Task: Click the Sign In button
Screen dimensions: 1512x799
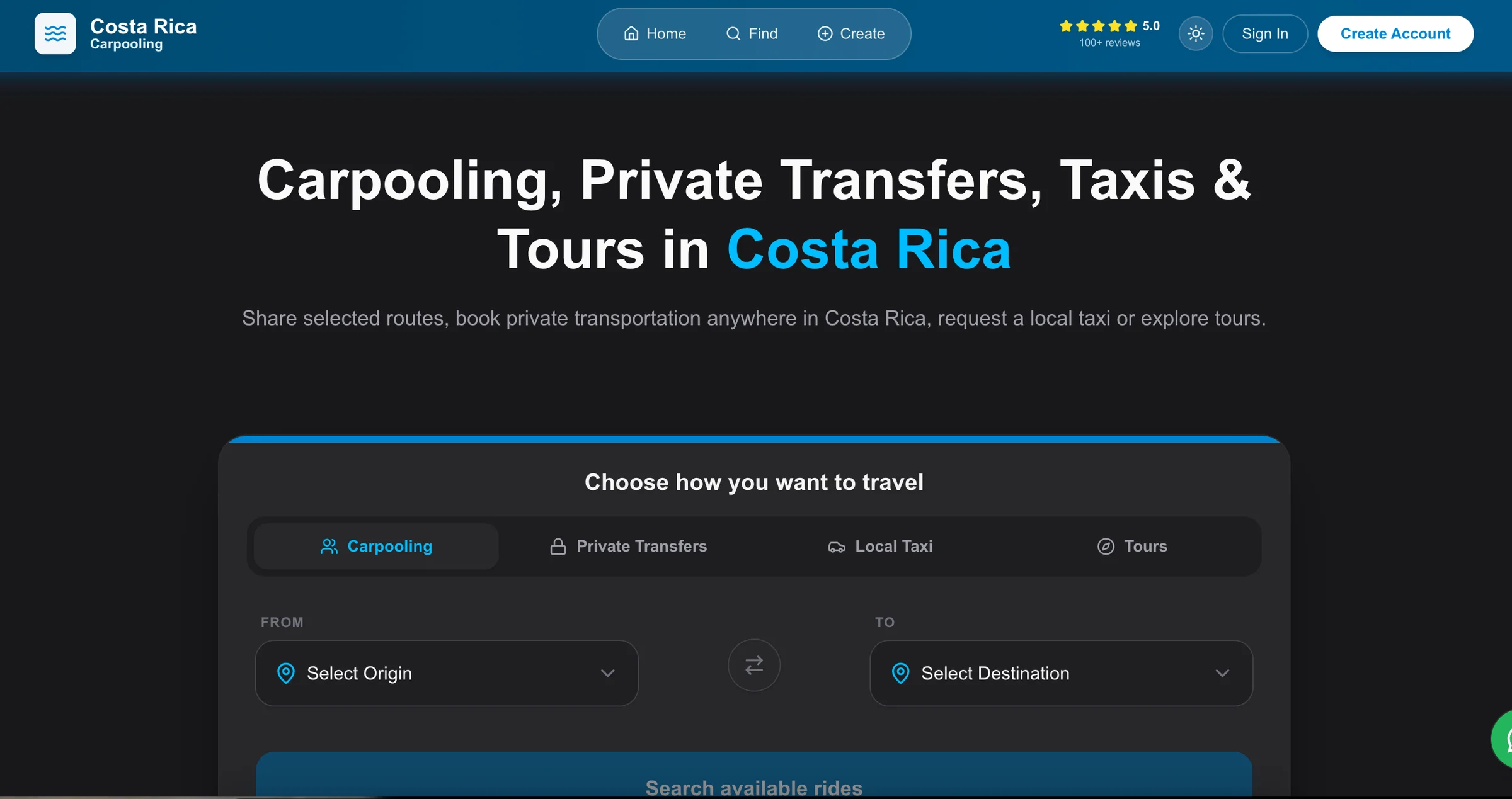Action: [1265, 33]
